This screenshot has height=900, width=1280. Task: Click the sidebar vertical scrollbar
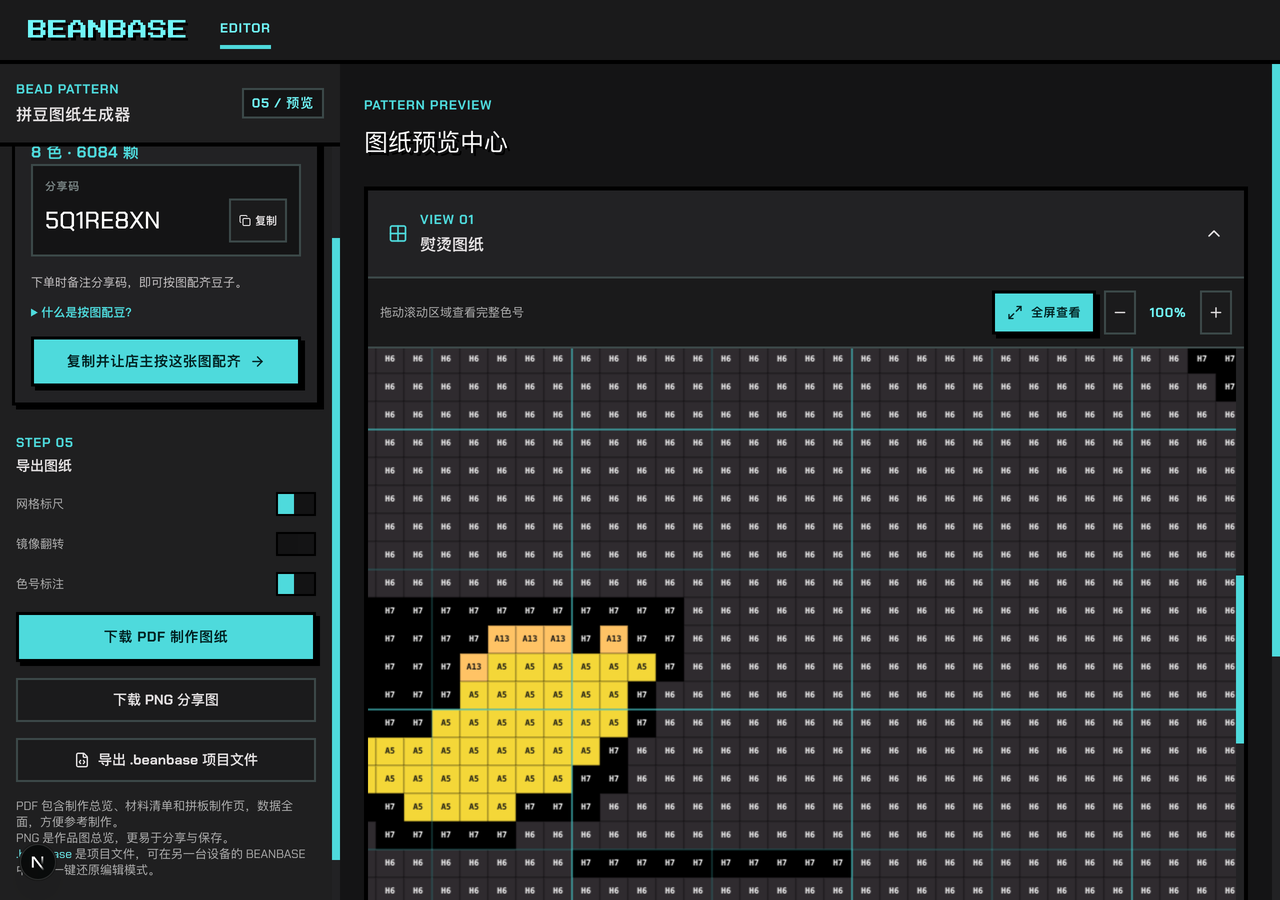[x=336, y=548]
